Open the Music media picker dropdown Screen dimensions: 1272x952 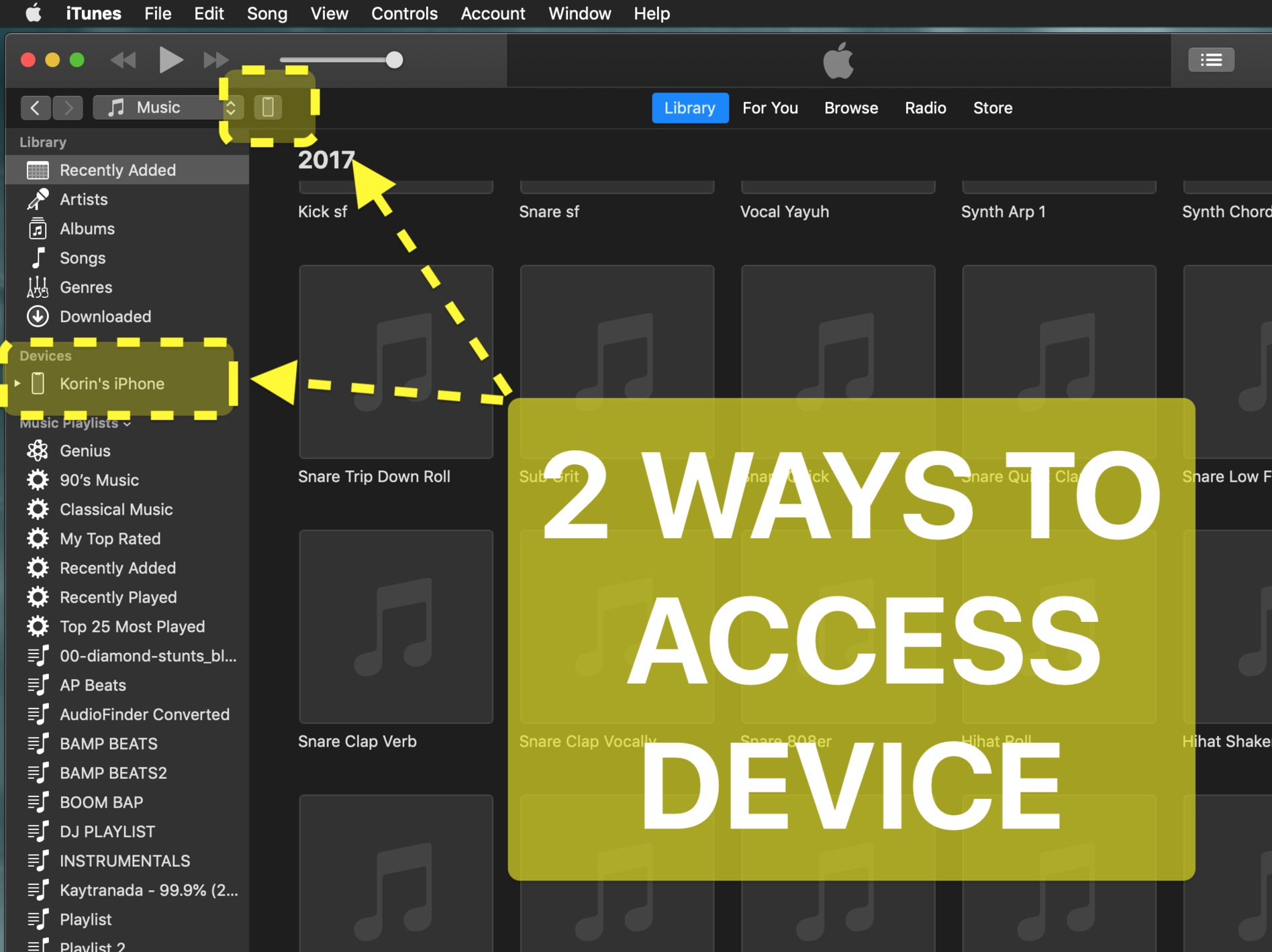point(166,107)
